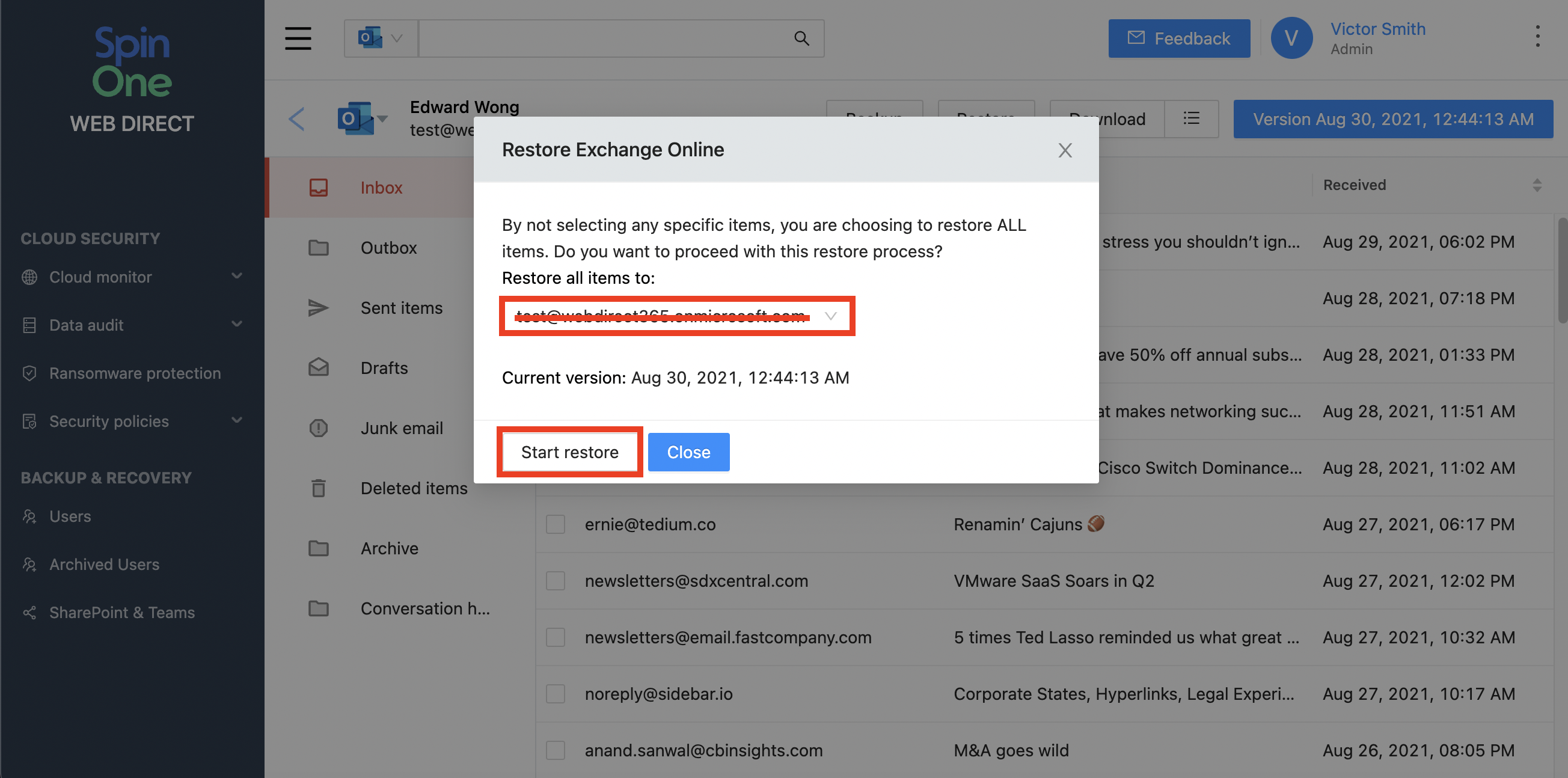Check the ernie@tedium.co email checkbox
The height and width of the screenshot is (778, 1568).
click(555, 524)
